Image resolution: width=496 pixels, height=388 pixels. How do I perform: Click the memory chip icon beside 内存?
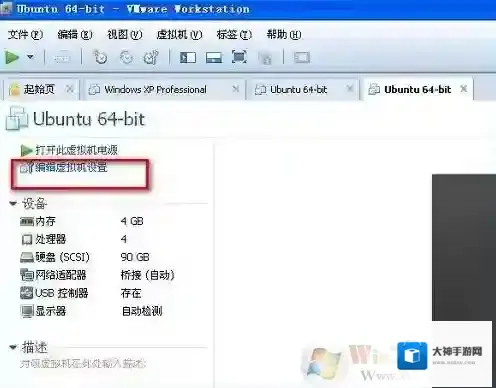pyautogui.click(x=27, y=221)
